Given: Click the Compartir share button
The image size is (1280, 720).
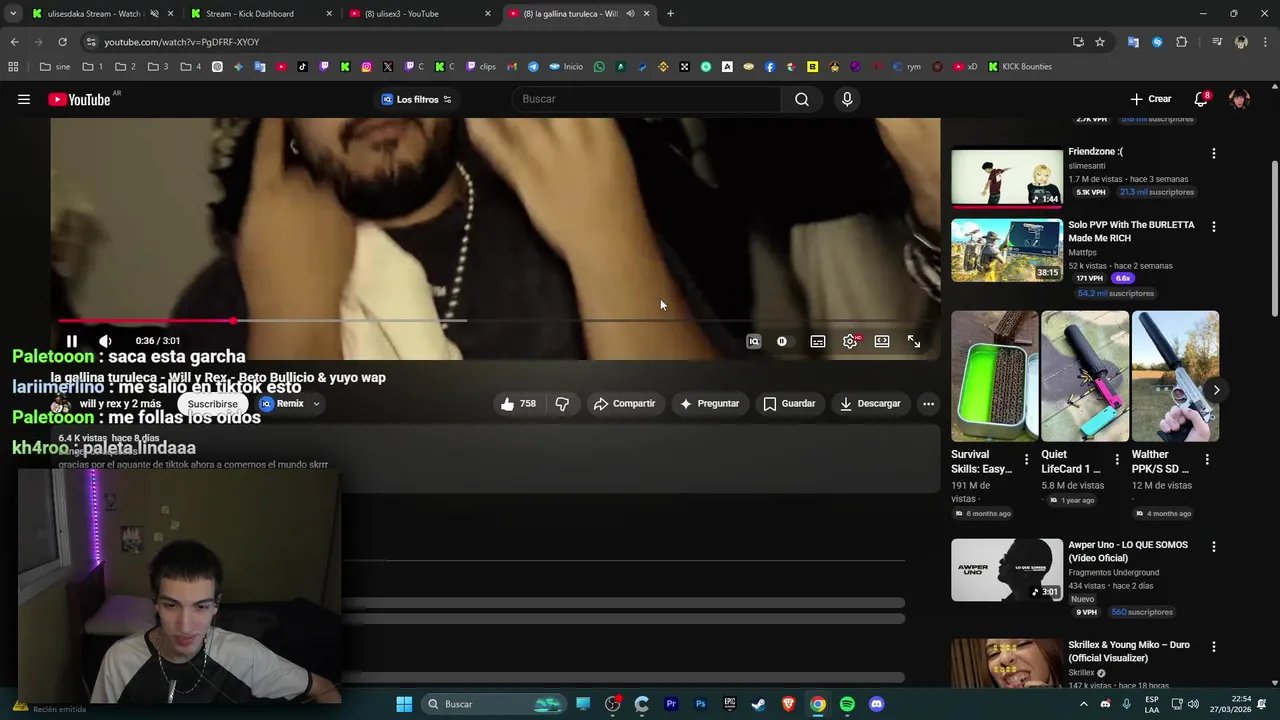Looking at the screenshot, I should [x=624, y=404].
